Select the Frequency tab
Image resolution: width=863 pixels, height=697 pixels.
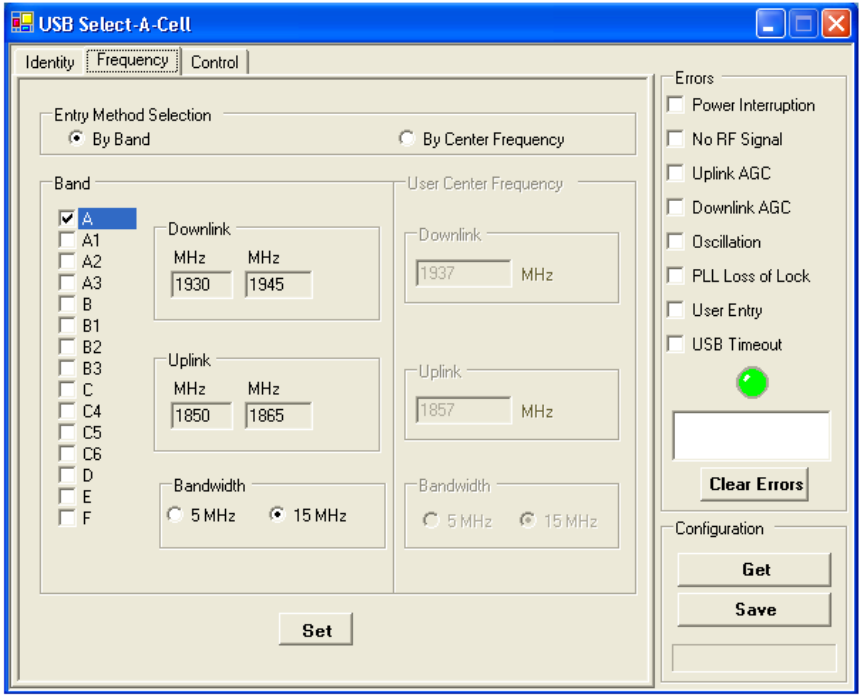pyautogui.click(x=132, y=60)
